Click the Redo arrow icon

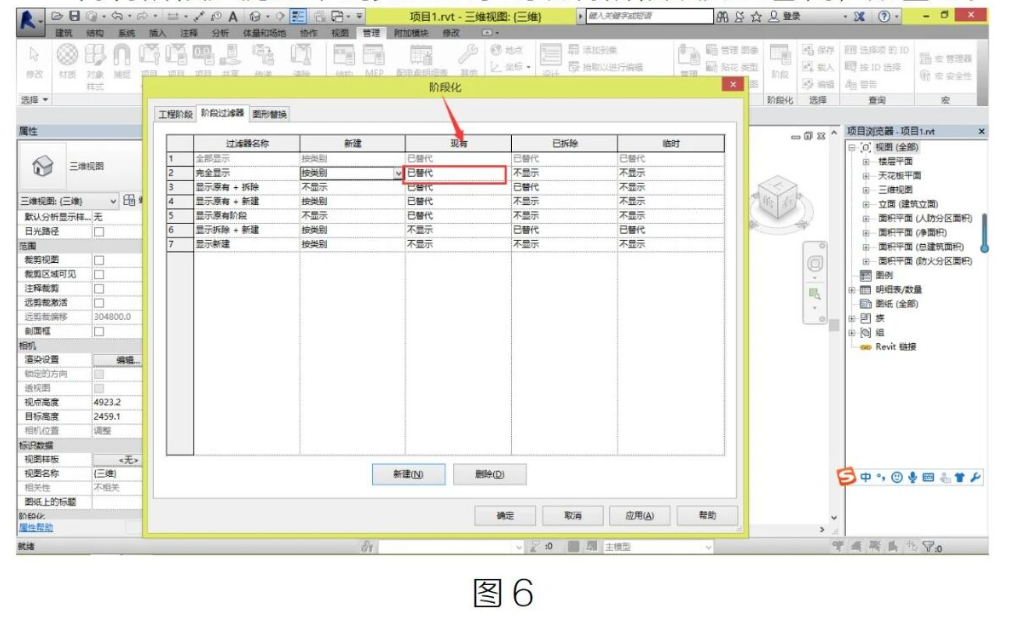142,16
